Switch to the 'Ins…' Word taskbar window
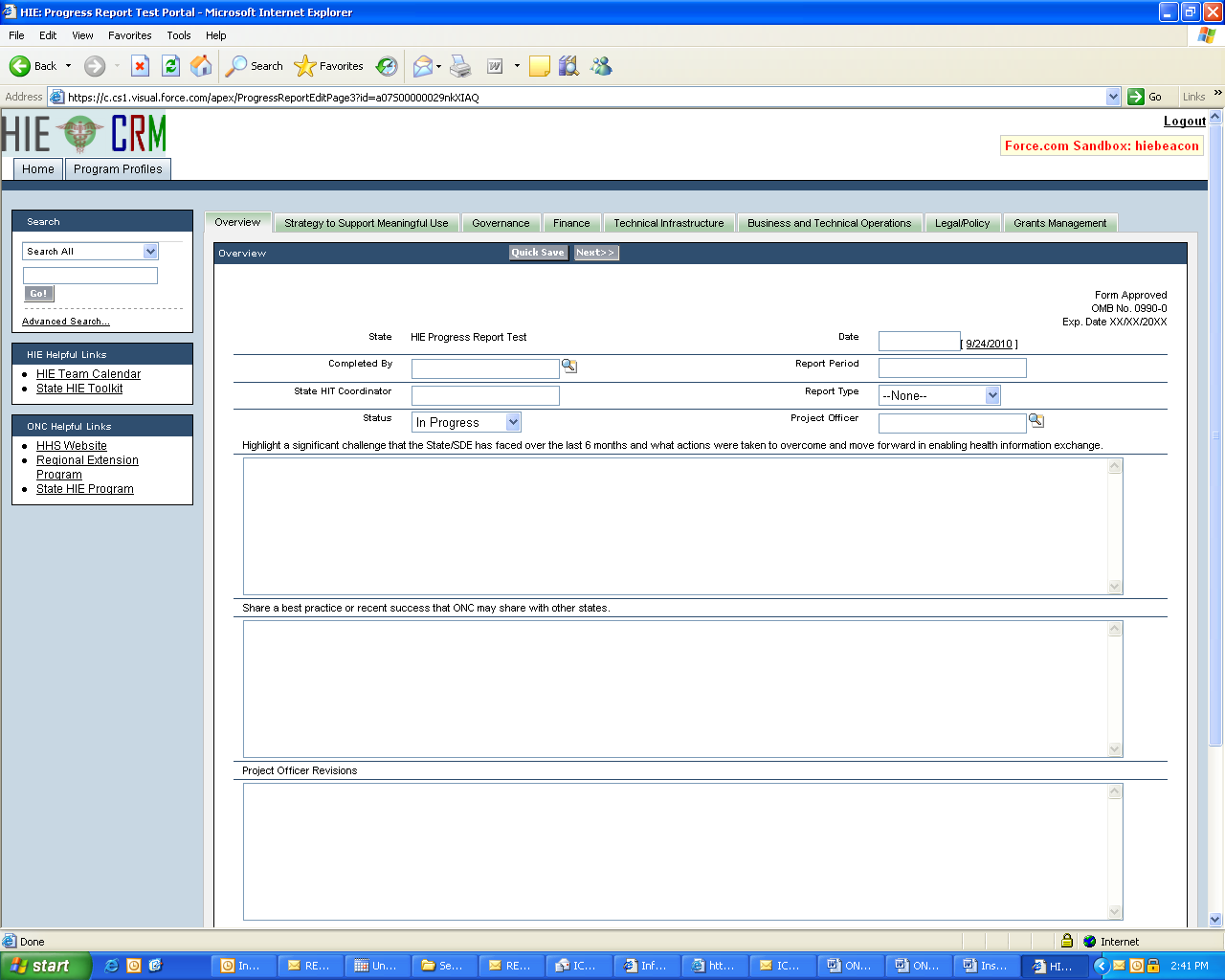This screenshot has width=1225, height=980. coord(987,966)
